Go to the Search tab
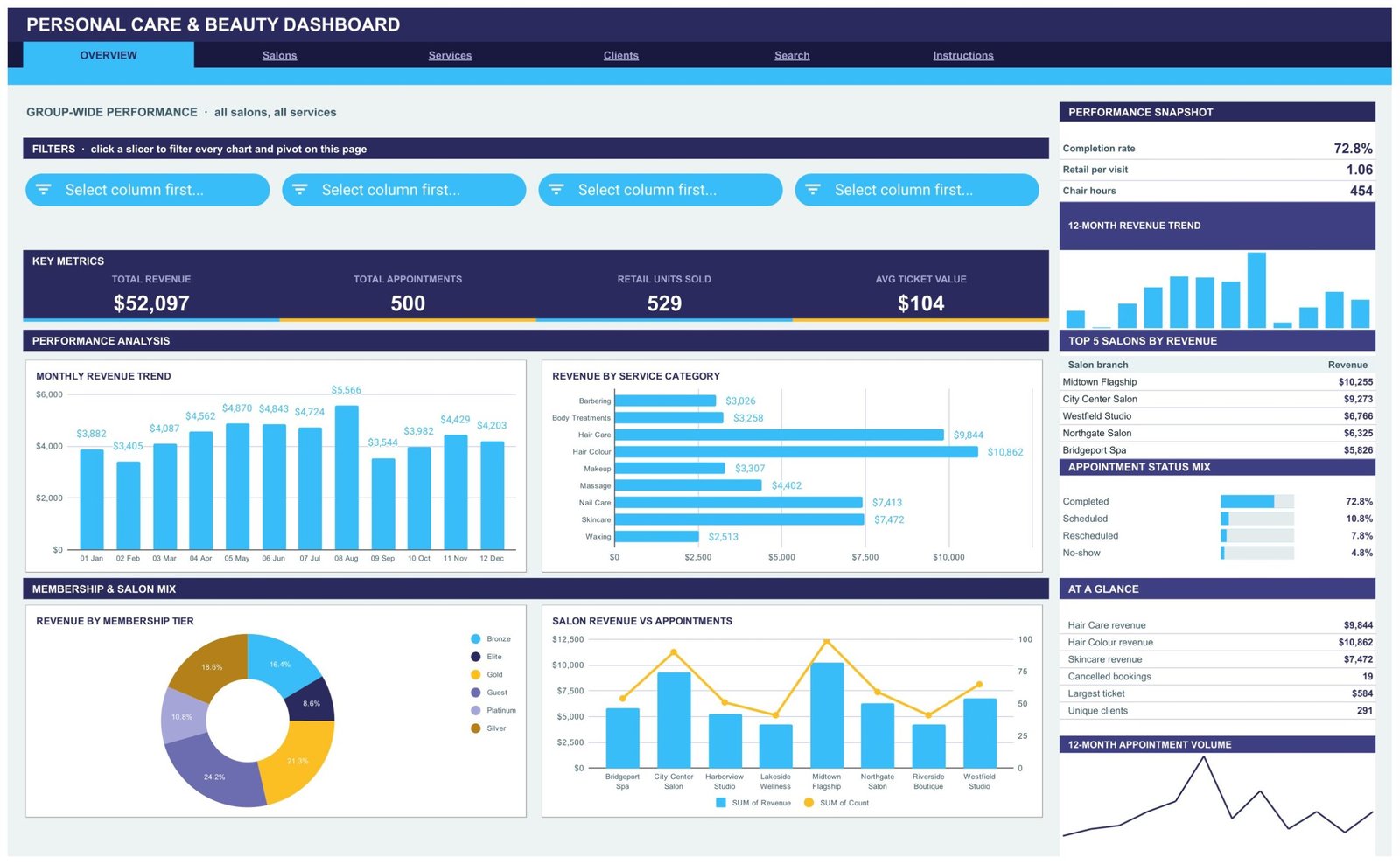 [x=792, y=55]
